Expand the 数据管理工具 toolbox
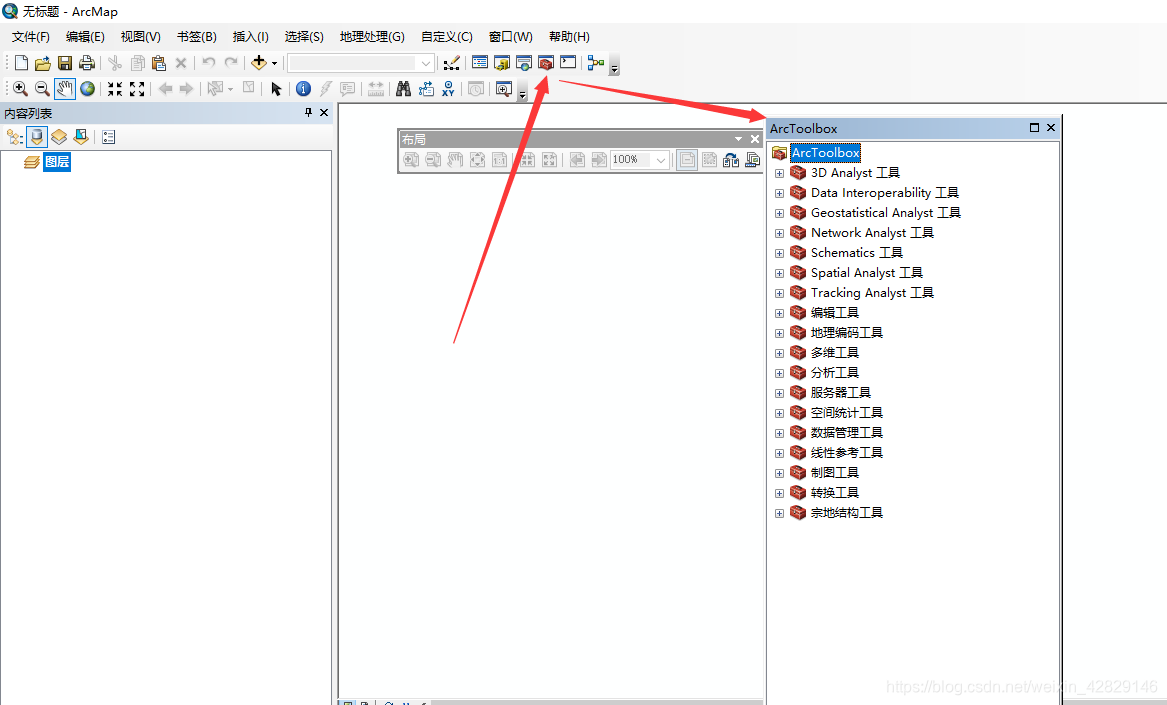 (779, 433)
